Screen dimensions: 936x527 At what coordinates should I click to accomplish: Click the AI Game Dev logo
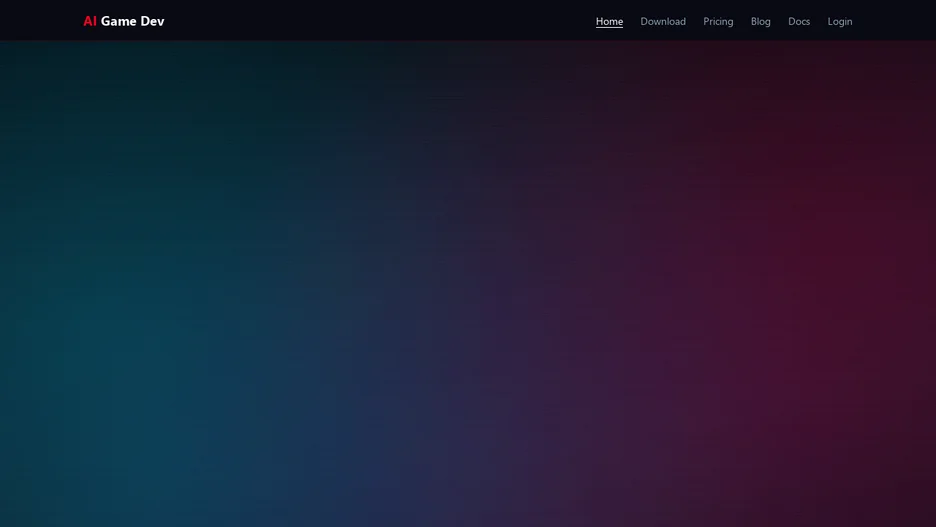[124, 21]
